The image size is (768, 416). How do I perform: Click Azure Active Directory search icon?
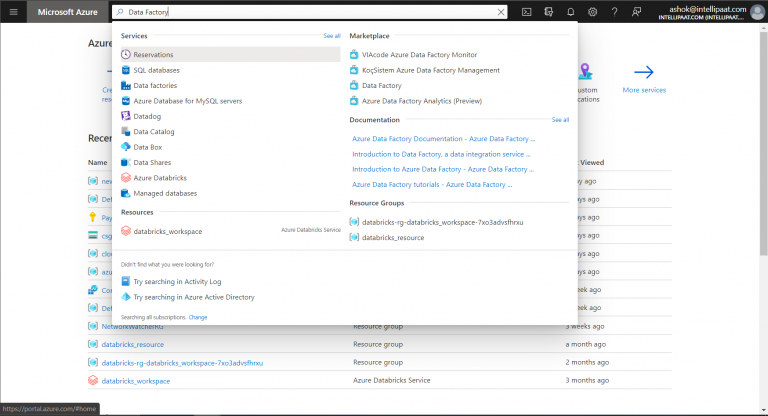click(x=126, y=297)
